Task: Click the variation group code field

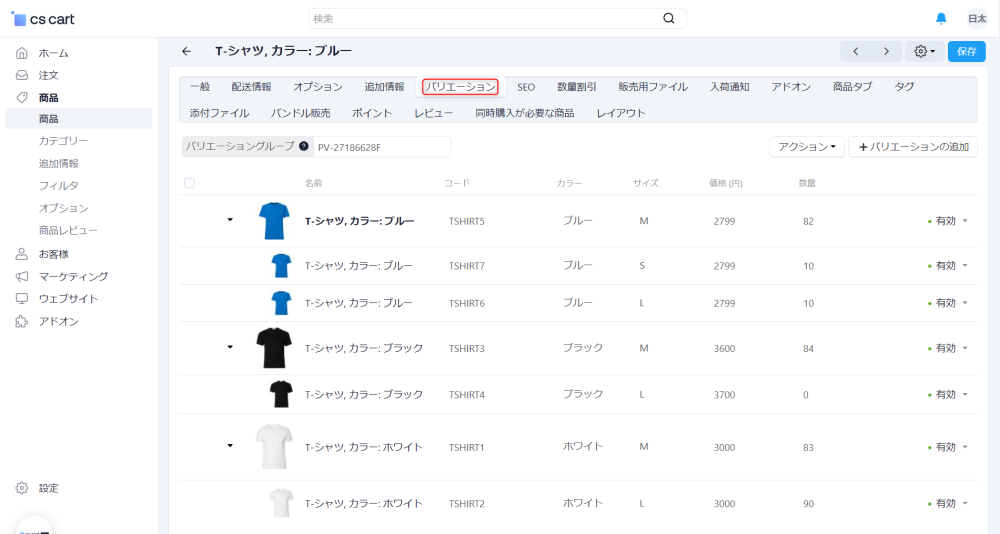Action: click(382, 147)
